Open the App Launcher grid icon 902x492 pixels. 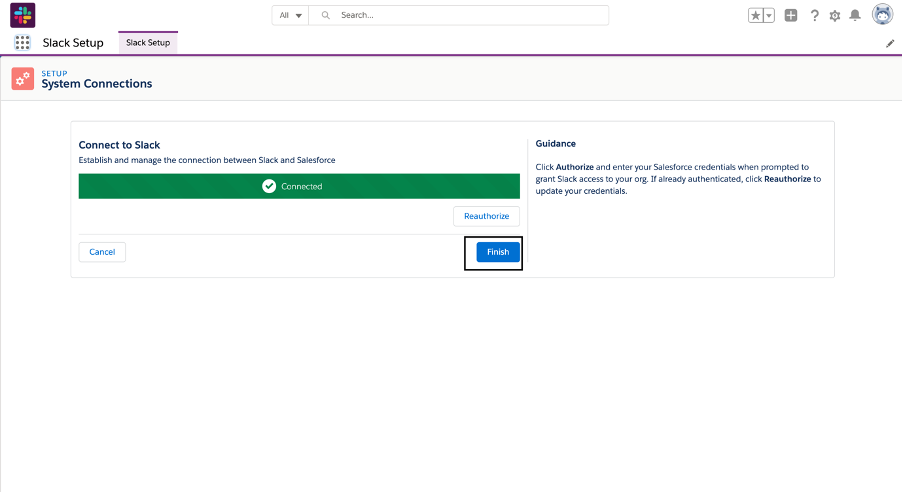(x=22, y=43)
